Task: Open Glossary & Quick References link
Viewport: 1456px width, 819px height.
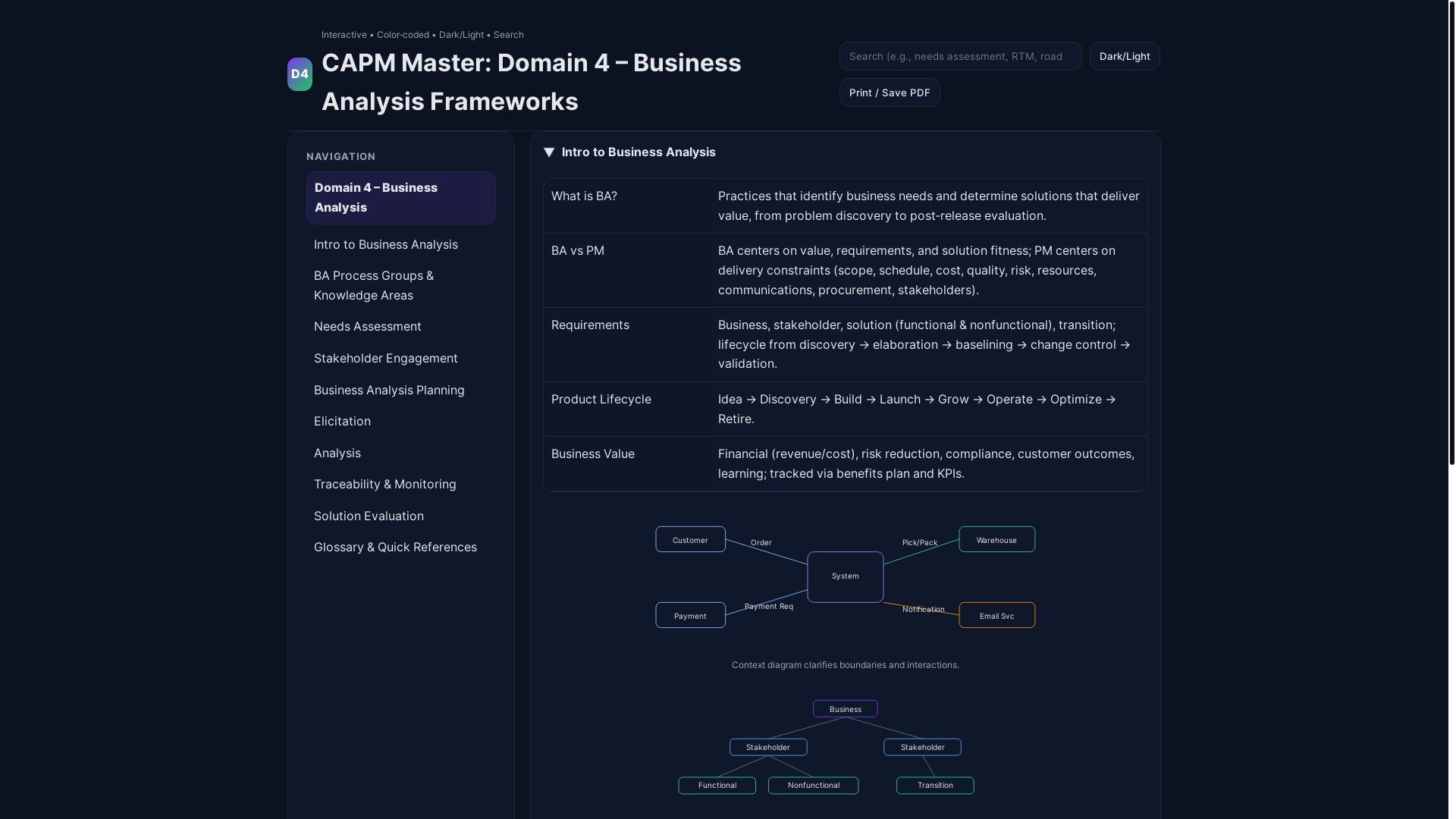Action: [x=401, y=548]
